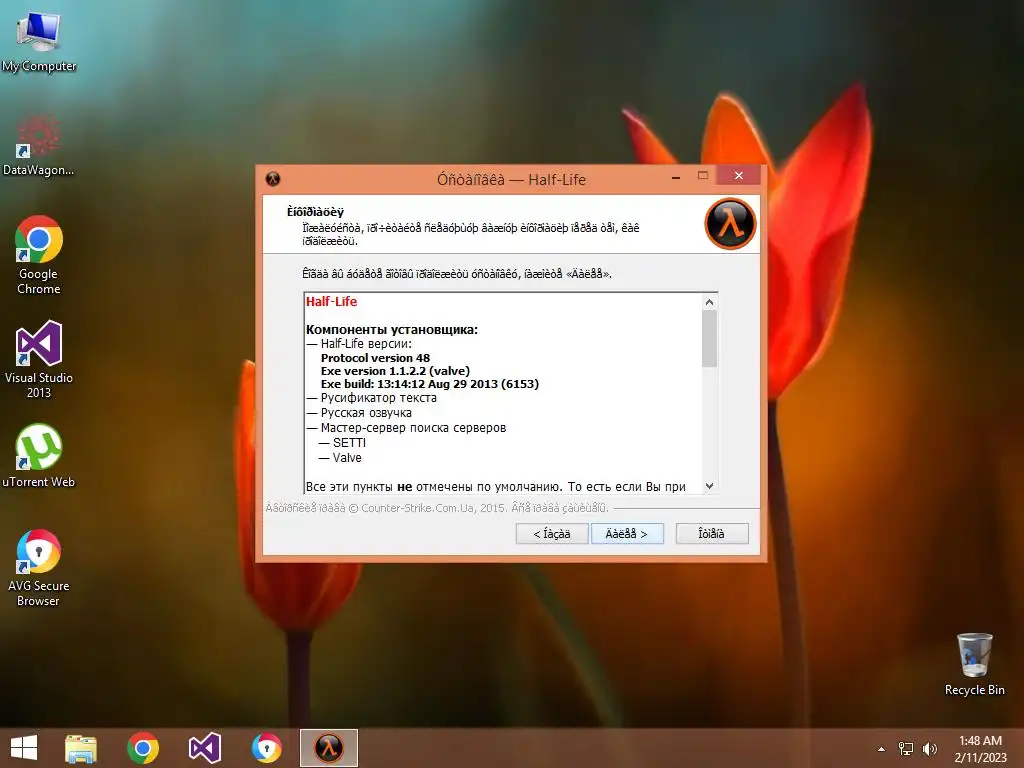Click the Counter-Strike.Com.Ua copyright text
Viewport: 1024px width, 768px height.
(x=437, y=507)
